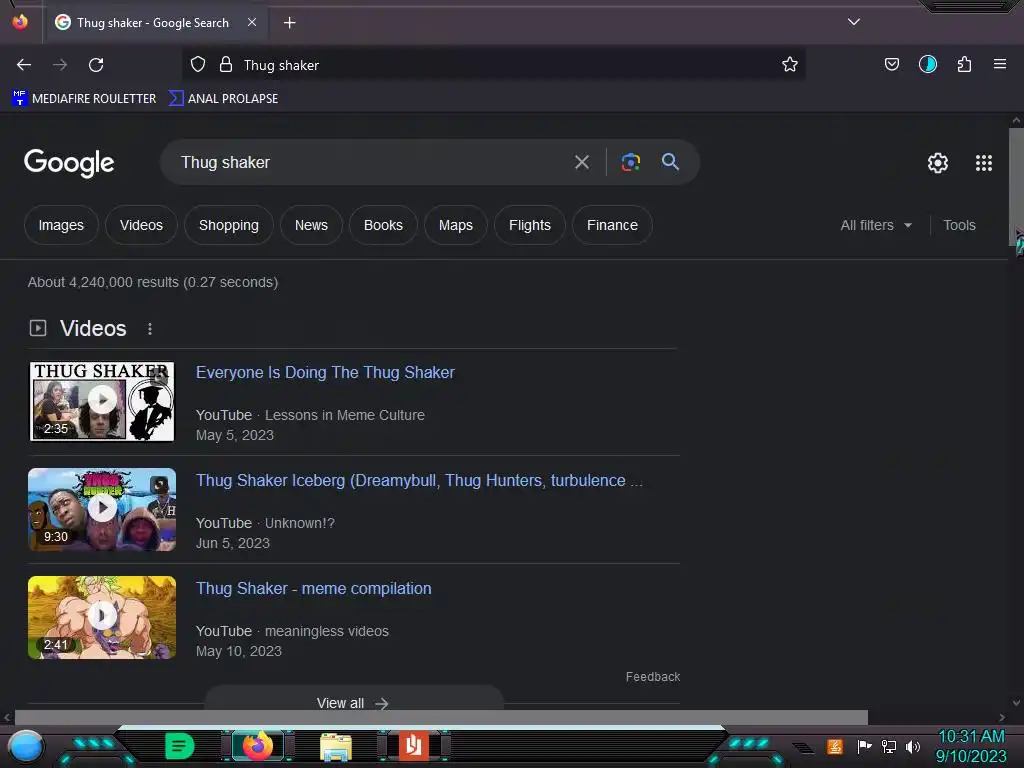Switch to Flights results
The width and height of the screenshot is (1024, 768).
coord(530,225)
